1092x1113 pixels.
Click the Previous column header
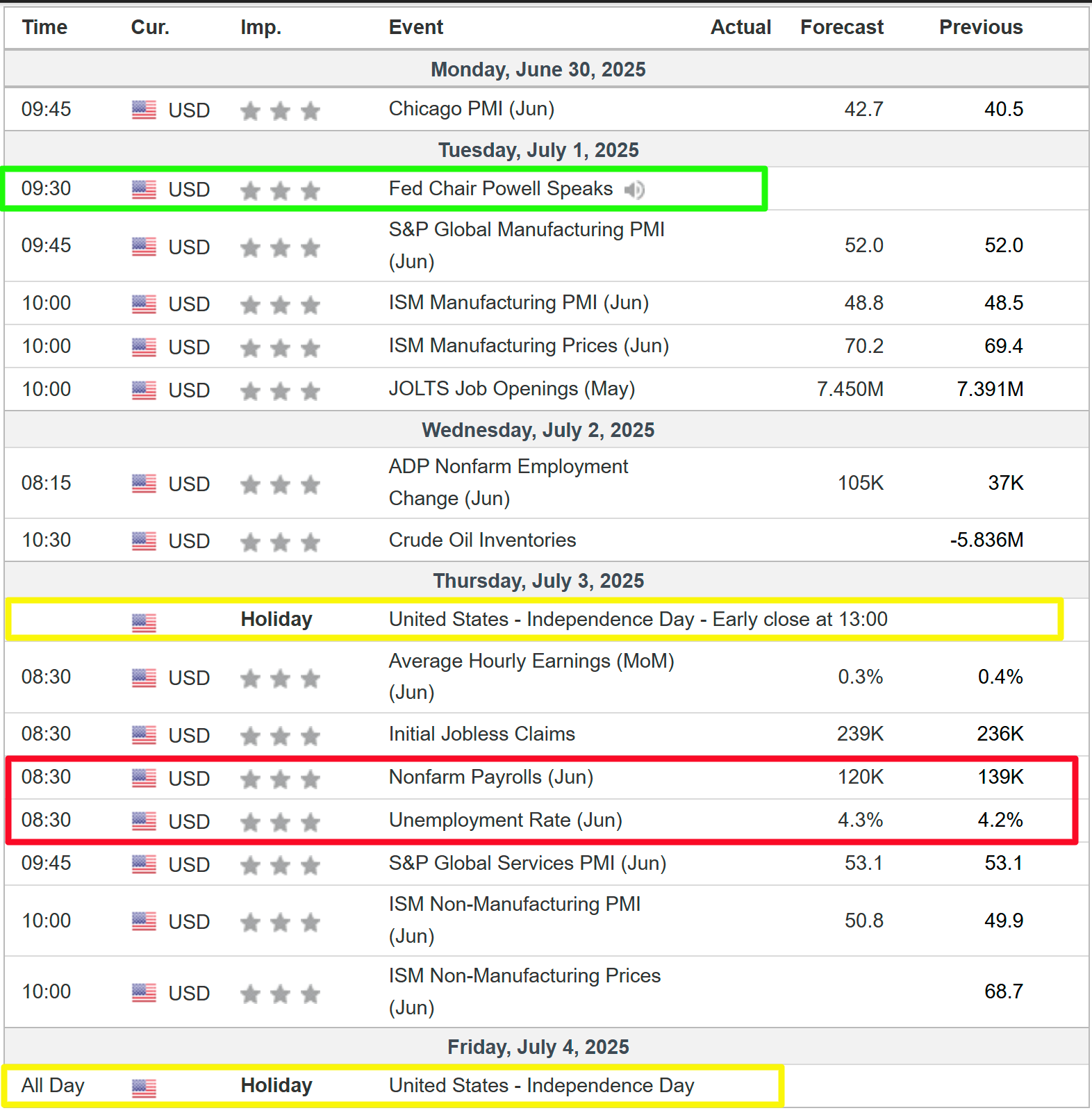point(981,27)
